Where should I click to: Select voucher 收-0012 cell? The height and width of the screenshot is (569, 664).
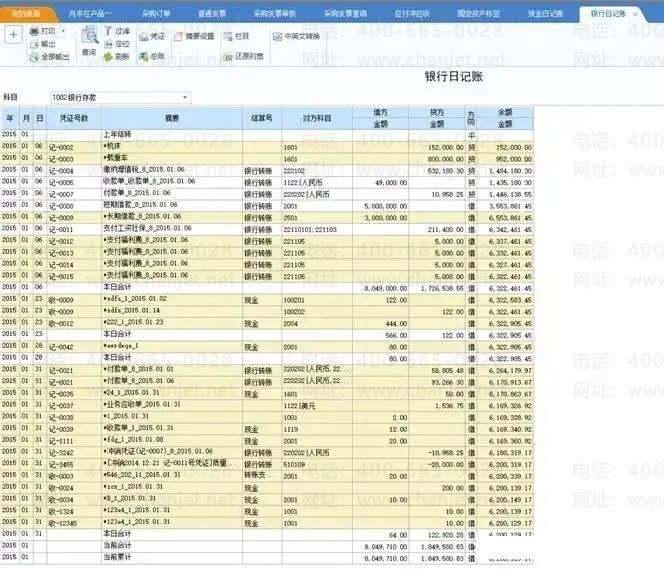point(74,323)
